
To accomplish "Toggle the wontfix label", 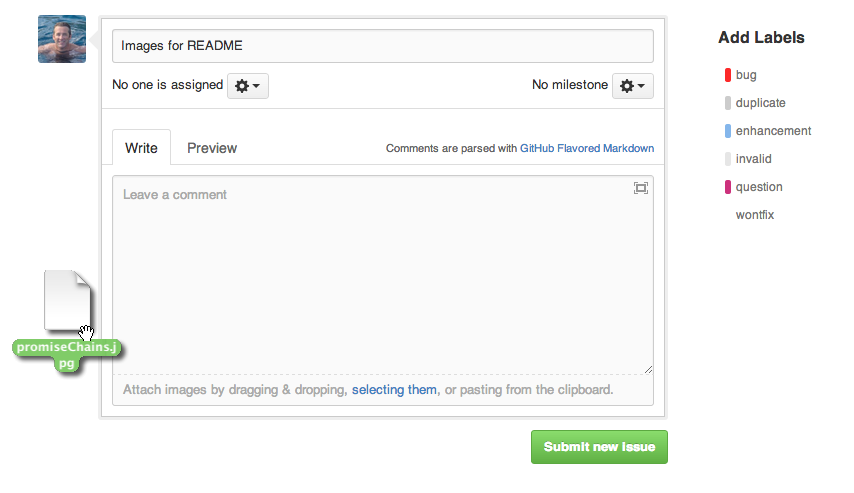I will (755, 215).
